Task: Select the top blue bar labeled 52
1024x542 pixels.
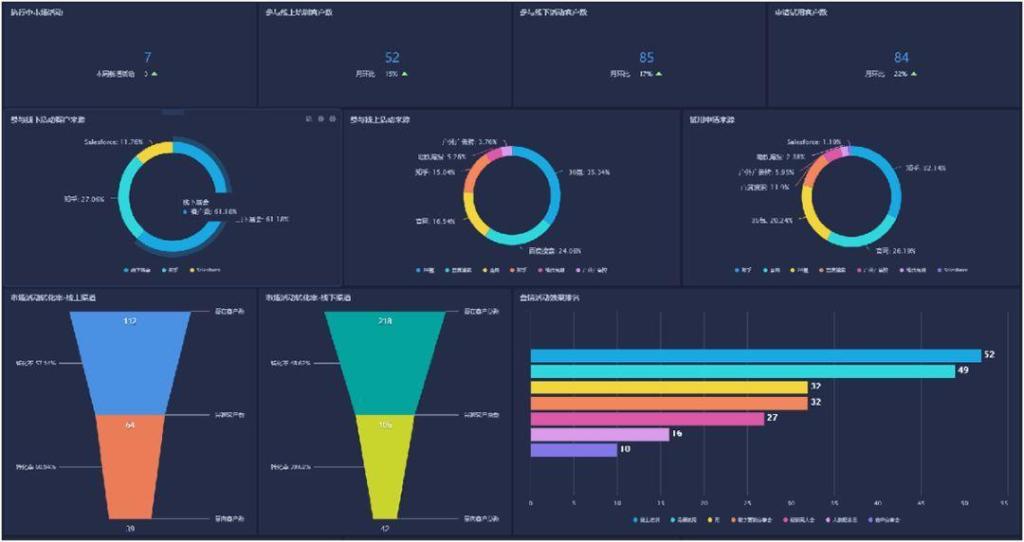Action: point(756,356)
